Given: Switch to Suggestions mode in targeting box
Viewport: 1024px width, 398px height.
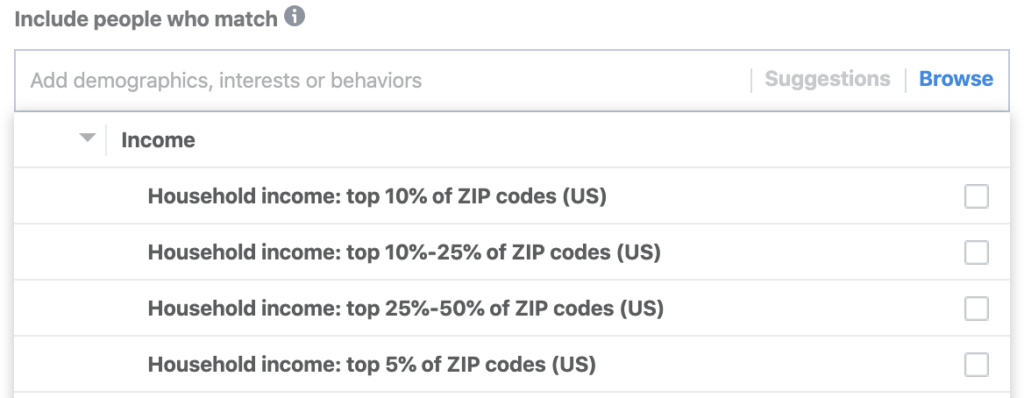Looking at the screenshot, I should pyautogui.click(x=827, y=79).
